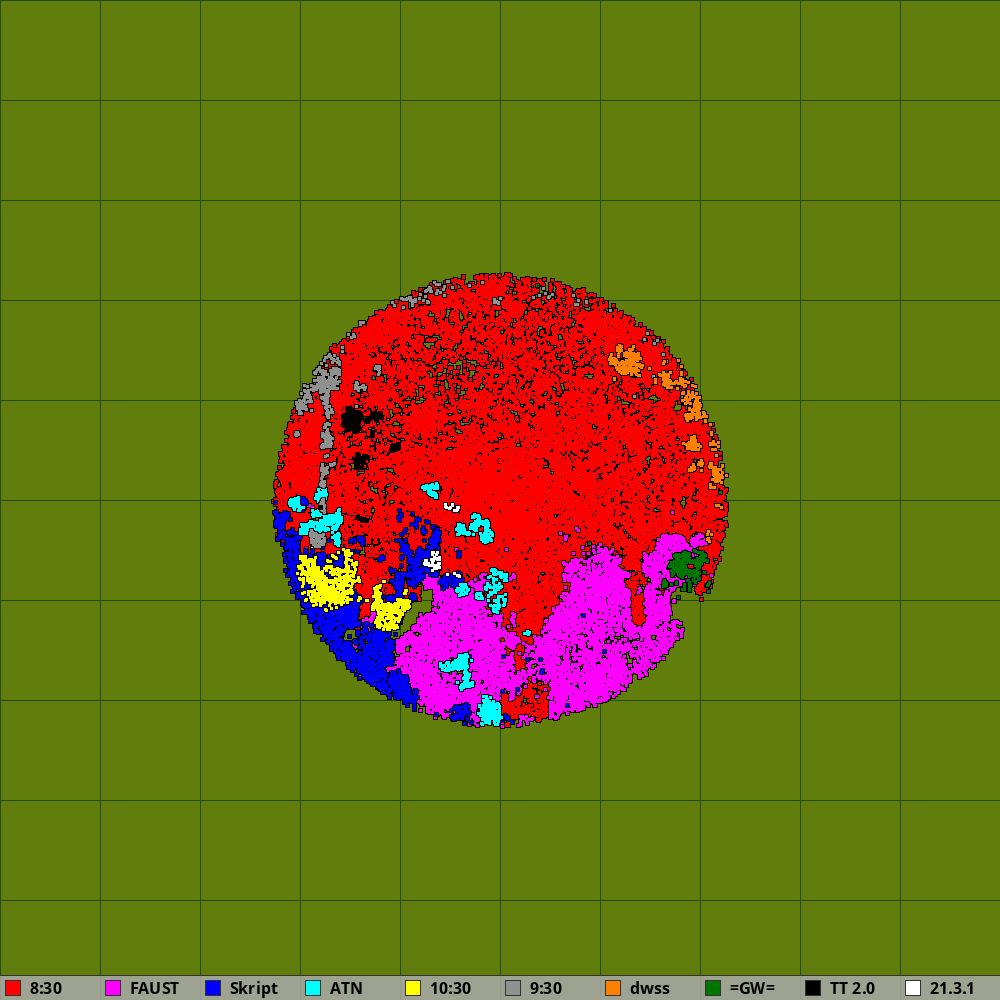Click the black TT 2.0 legend swatch
This screenshot has height=1000, width=1000.
813,988
